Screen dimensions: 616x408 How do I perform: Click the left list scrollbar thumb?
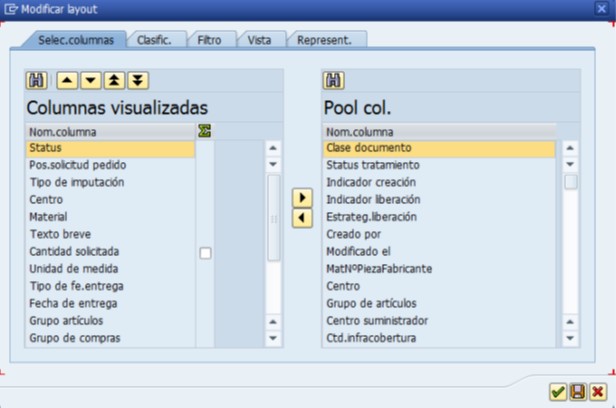[x=274, y=218]
